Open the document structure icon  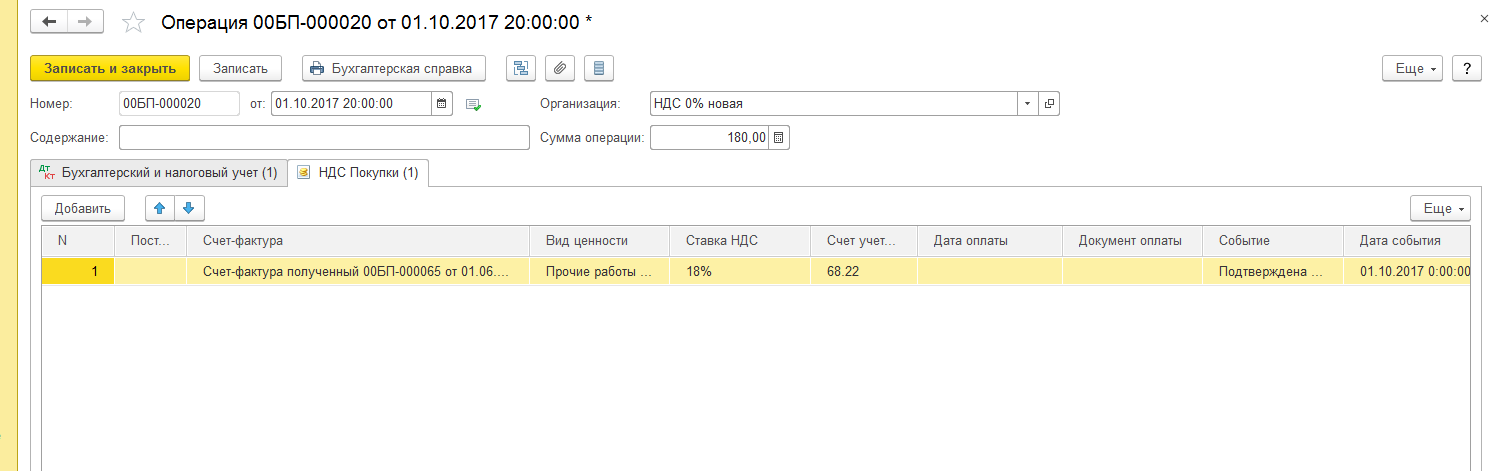(x=520, y=68)
